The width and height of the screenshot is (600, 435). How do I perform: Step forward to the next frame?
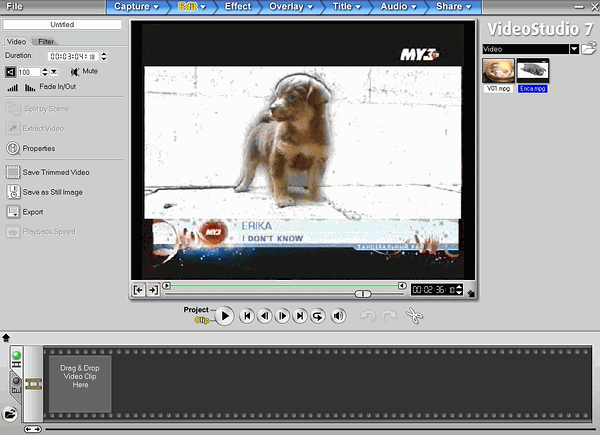tap(282, 316)
